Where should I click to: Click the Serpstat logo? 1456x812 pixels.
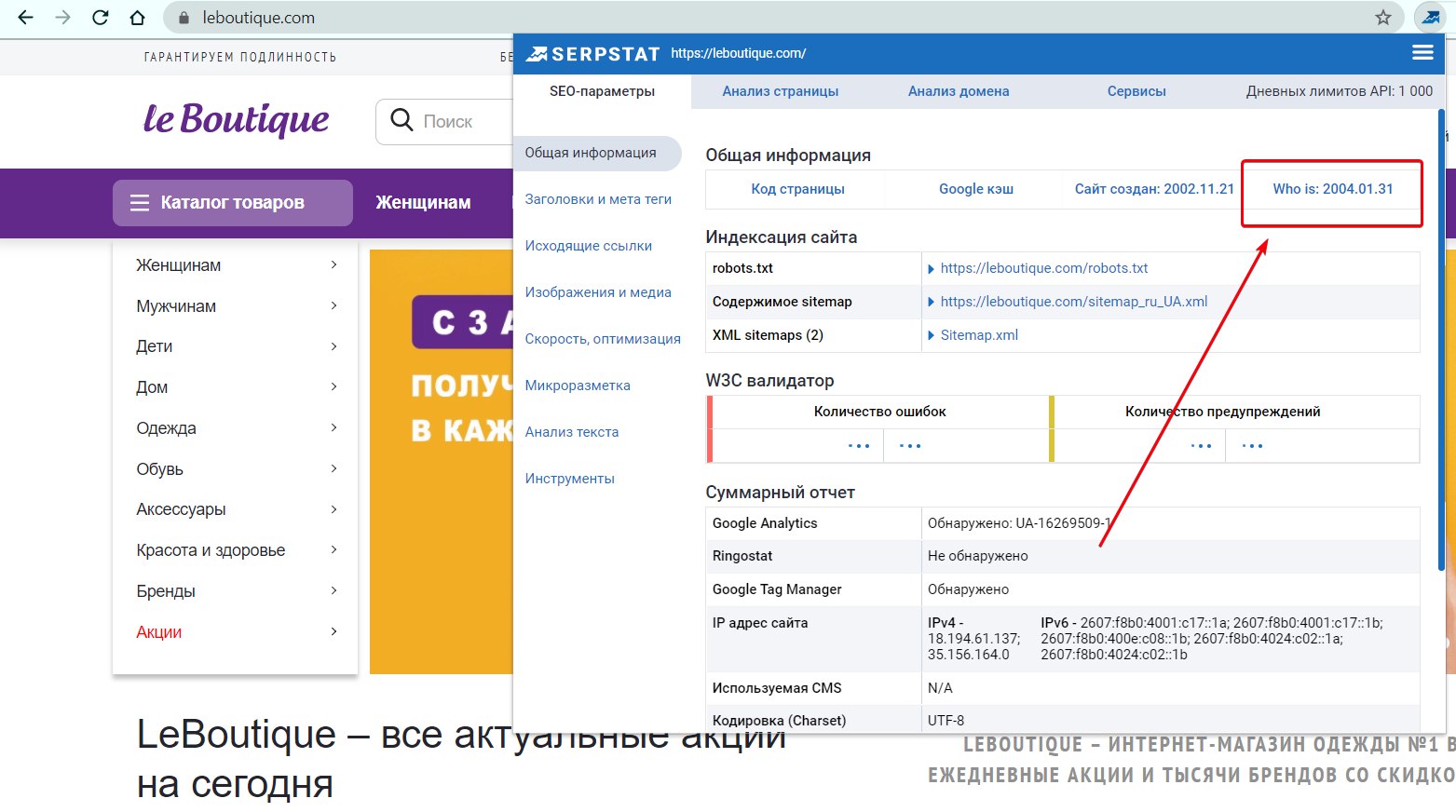pyautogui.click(x=592, y=54)
